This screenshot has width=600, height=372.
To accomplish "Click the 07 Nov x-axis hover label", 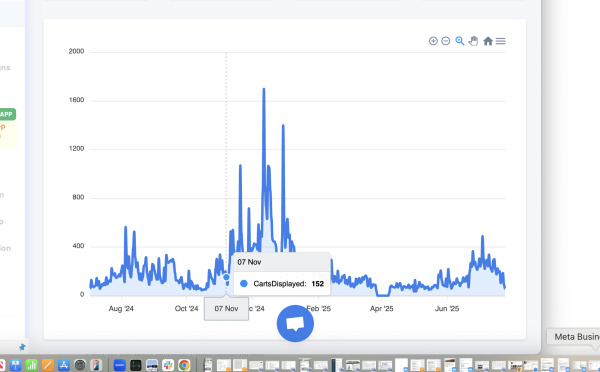I will (226, 308).
